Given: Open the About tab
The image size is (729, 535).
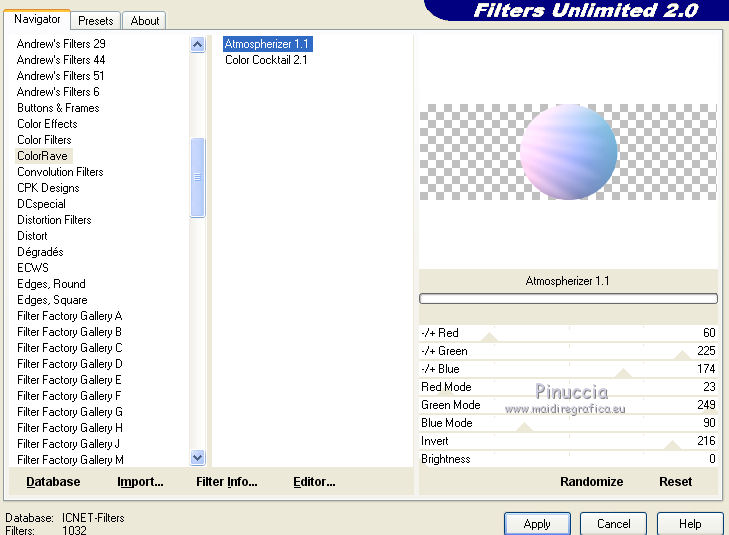Looking at the screenshot, I should 145,21.
